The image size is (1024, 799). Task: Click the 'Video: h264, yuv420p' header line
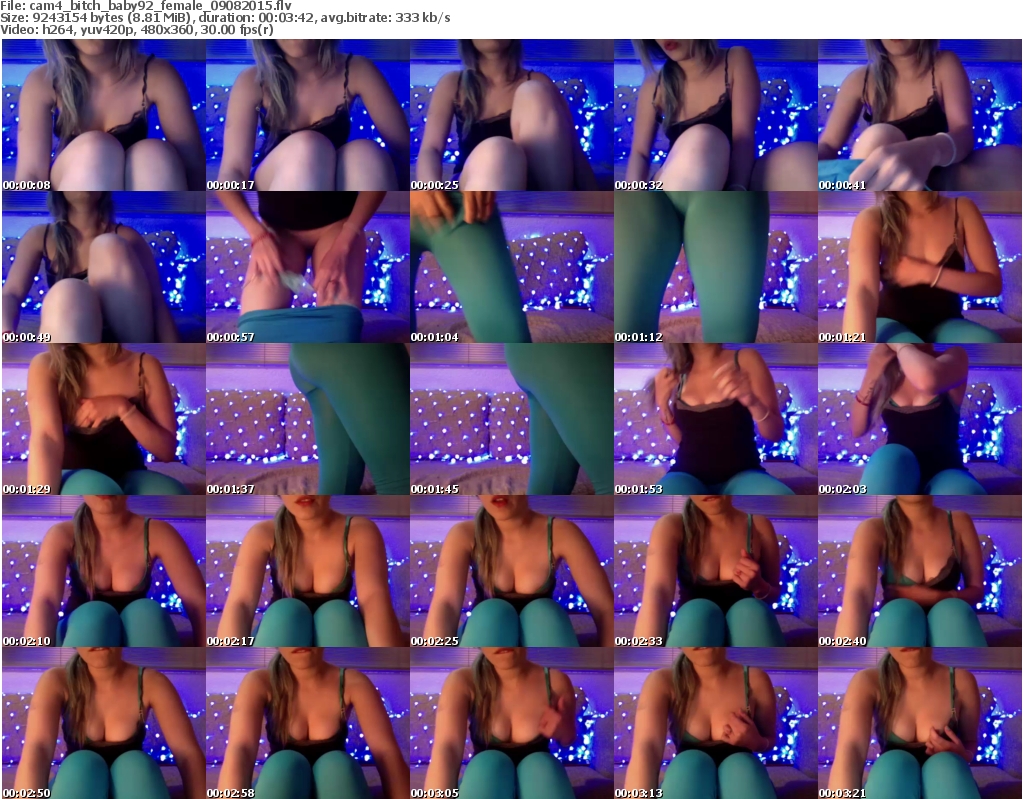[x=137, y=29]
